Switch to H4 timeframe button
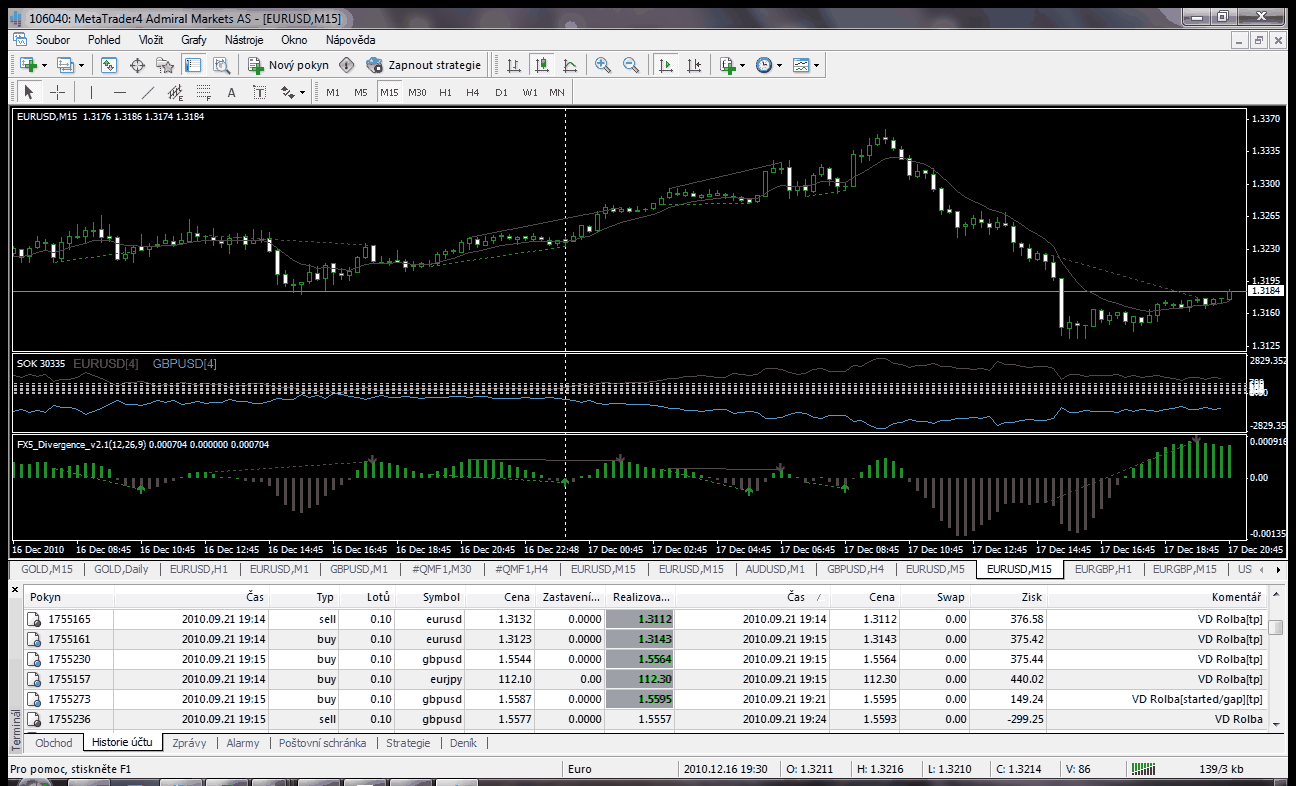The image size is (1296, 786). click(x=473, y=92)
